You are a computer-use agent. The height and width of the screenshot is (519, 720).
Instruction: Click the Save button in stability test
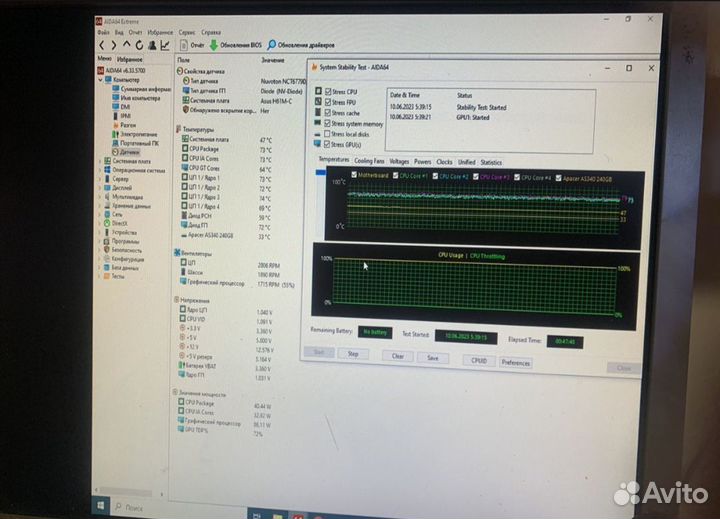coord(433,357)
